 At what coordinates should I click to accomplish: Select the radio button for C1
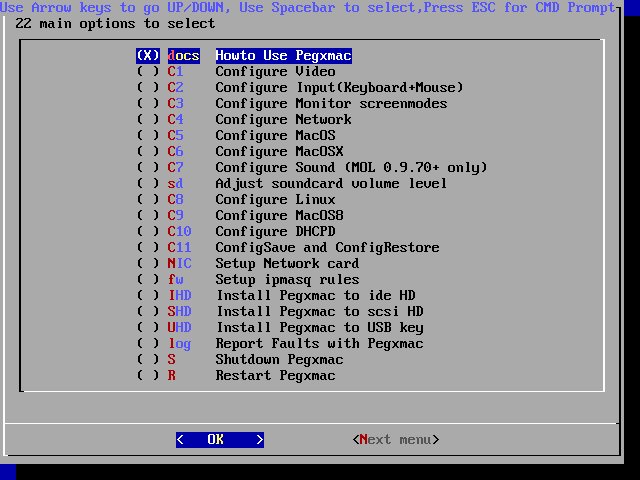pyautogui.click(x=148, y=71)
